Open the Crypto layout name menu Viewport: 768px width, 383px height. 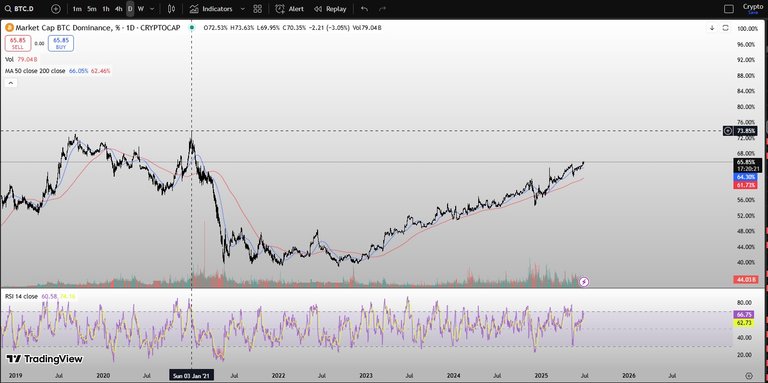753,8
